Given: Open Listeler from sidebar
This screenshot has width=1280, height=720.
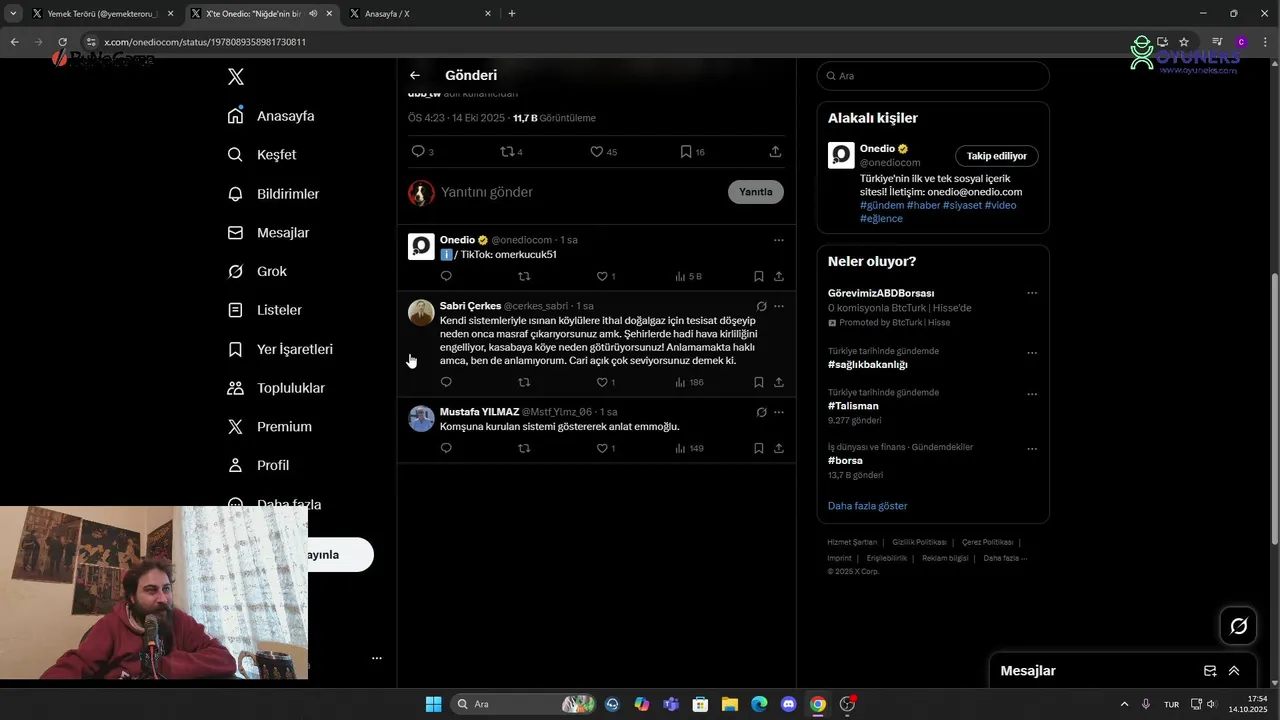Looking at the screenshot, I should coord(264,310).
